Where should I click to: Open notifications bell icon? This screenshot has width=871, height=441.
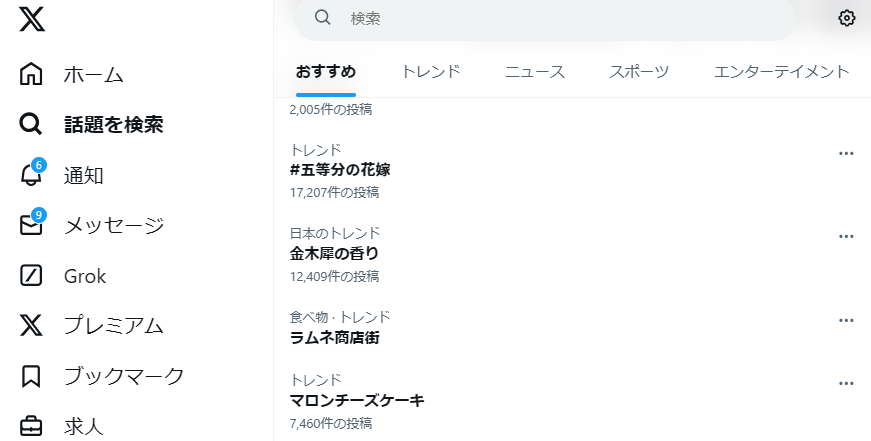click(x=32, y=175)
